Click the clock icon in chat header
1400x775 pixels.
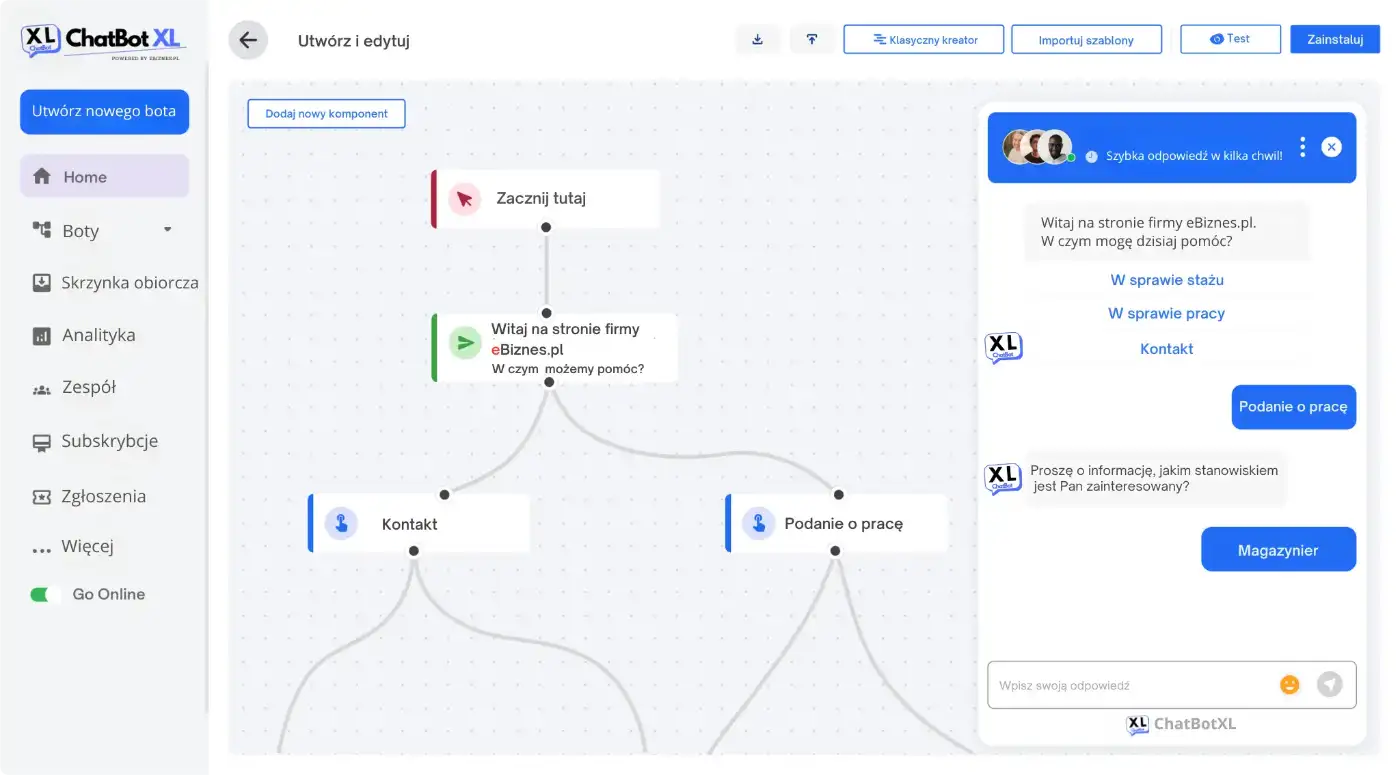1091,156
